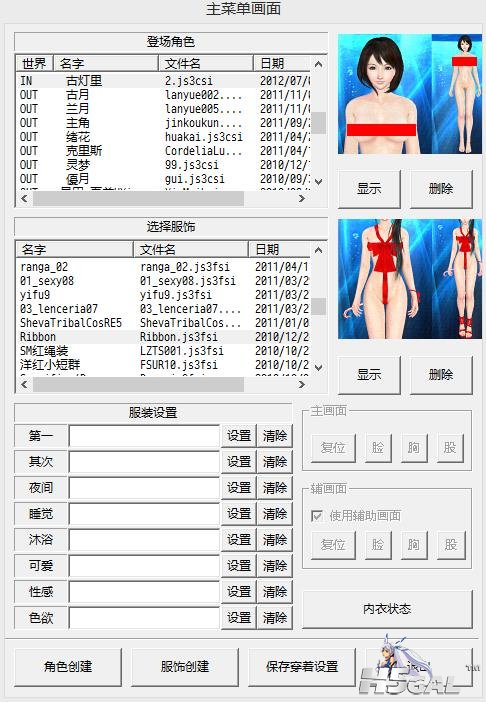Screen dimensions: 486x702
Task: Select character row CordeliaLu
Action: [x=163, y=150]
